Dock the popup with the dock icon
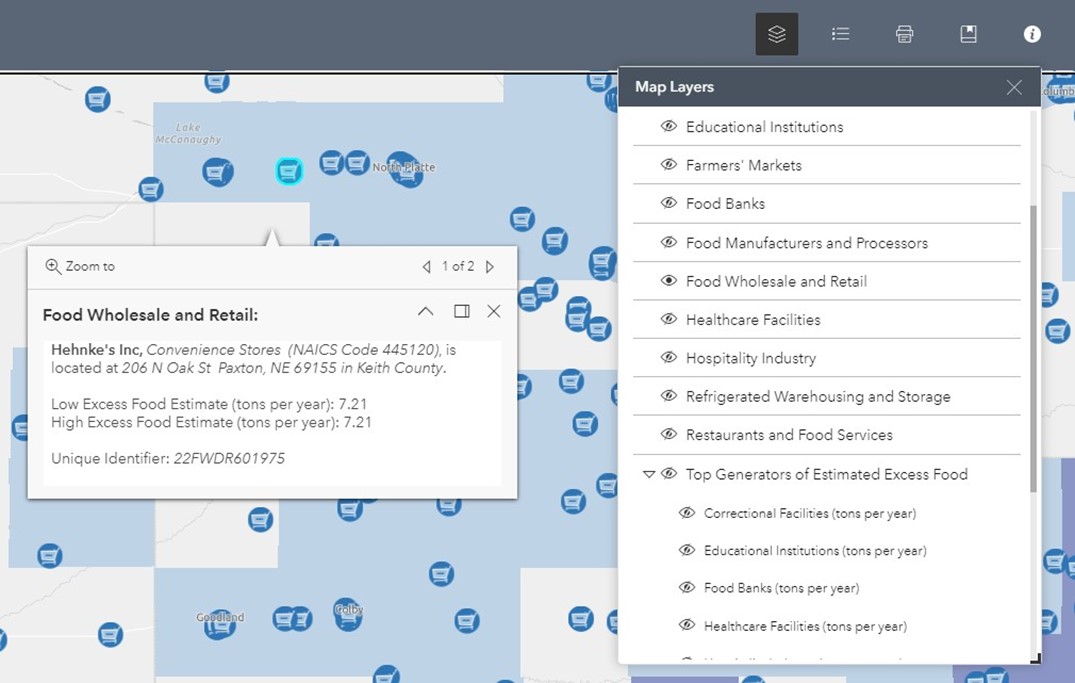This screenshot has height=683, width=1075. point(461,311)
